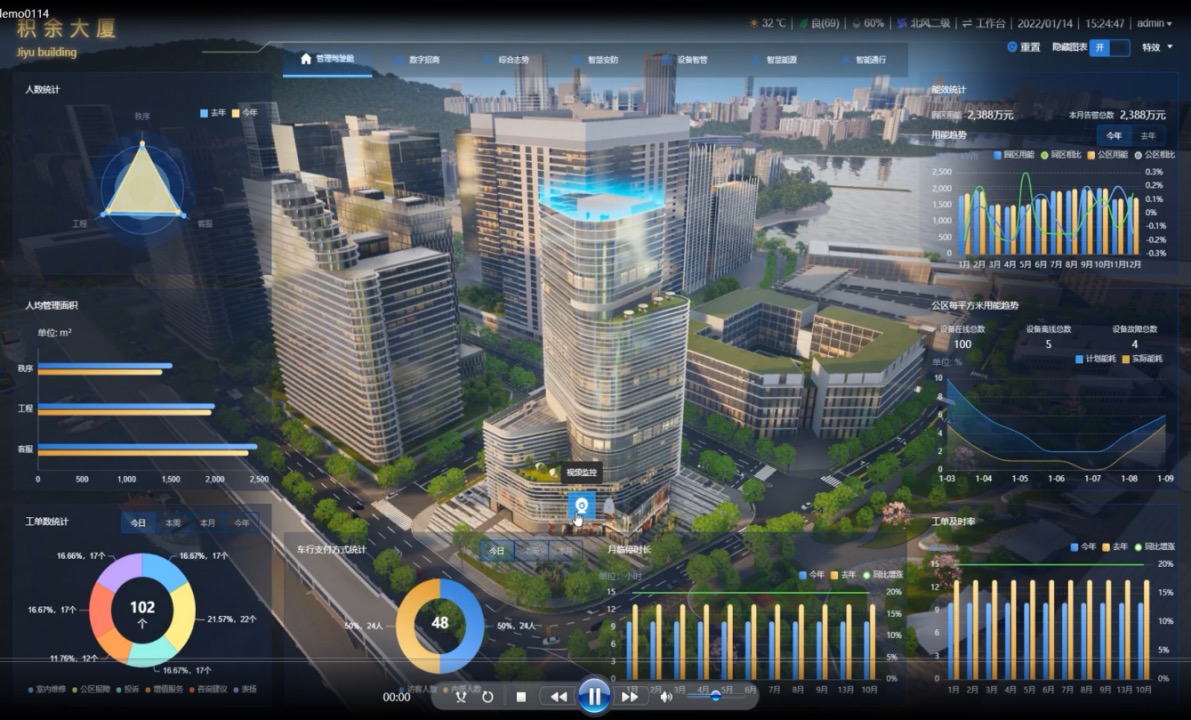Toggle 室内维修 legend in work order chart
Screen dimensions: 1191x720
click(48, 690)
